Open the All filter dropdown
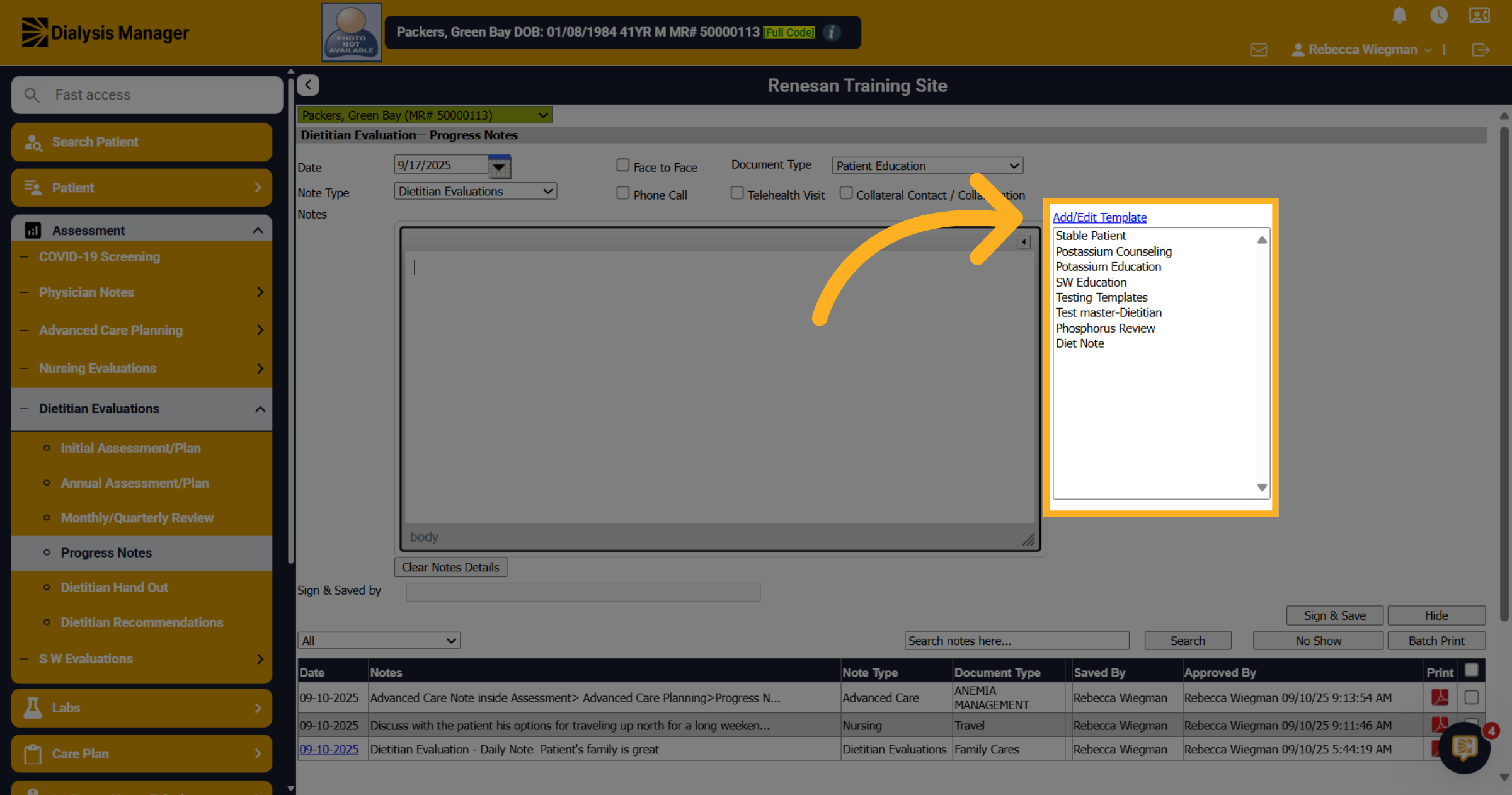1512x795 pixels. pyautogui.click(x=379, y=641)
